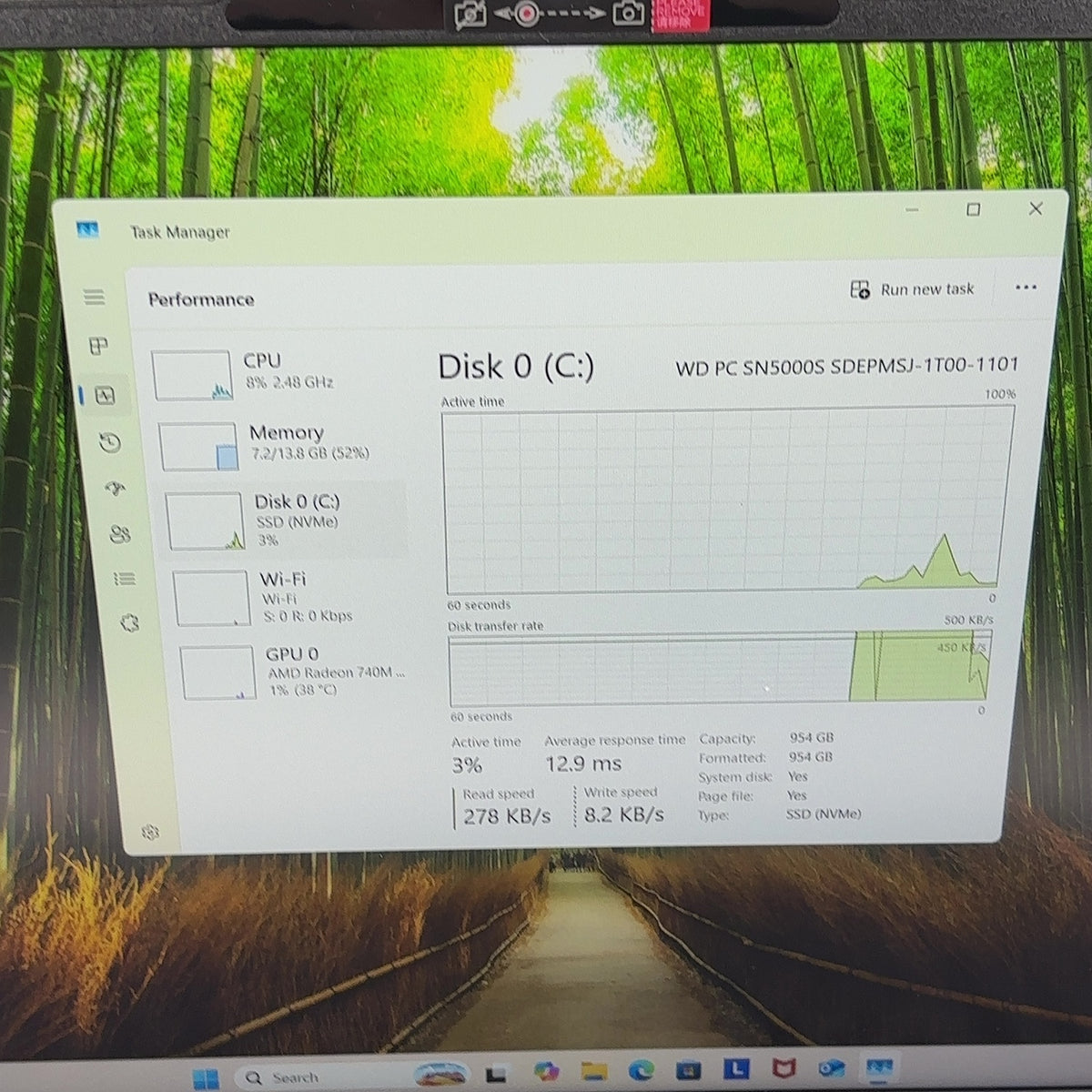Open the Startup apps page icon

pyautogui.click(x=115, y=489)
